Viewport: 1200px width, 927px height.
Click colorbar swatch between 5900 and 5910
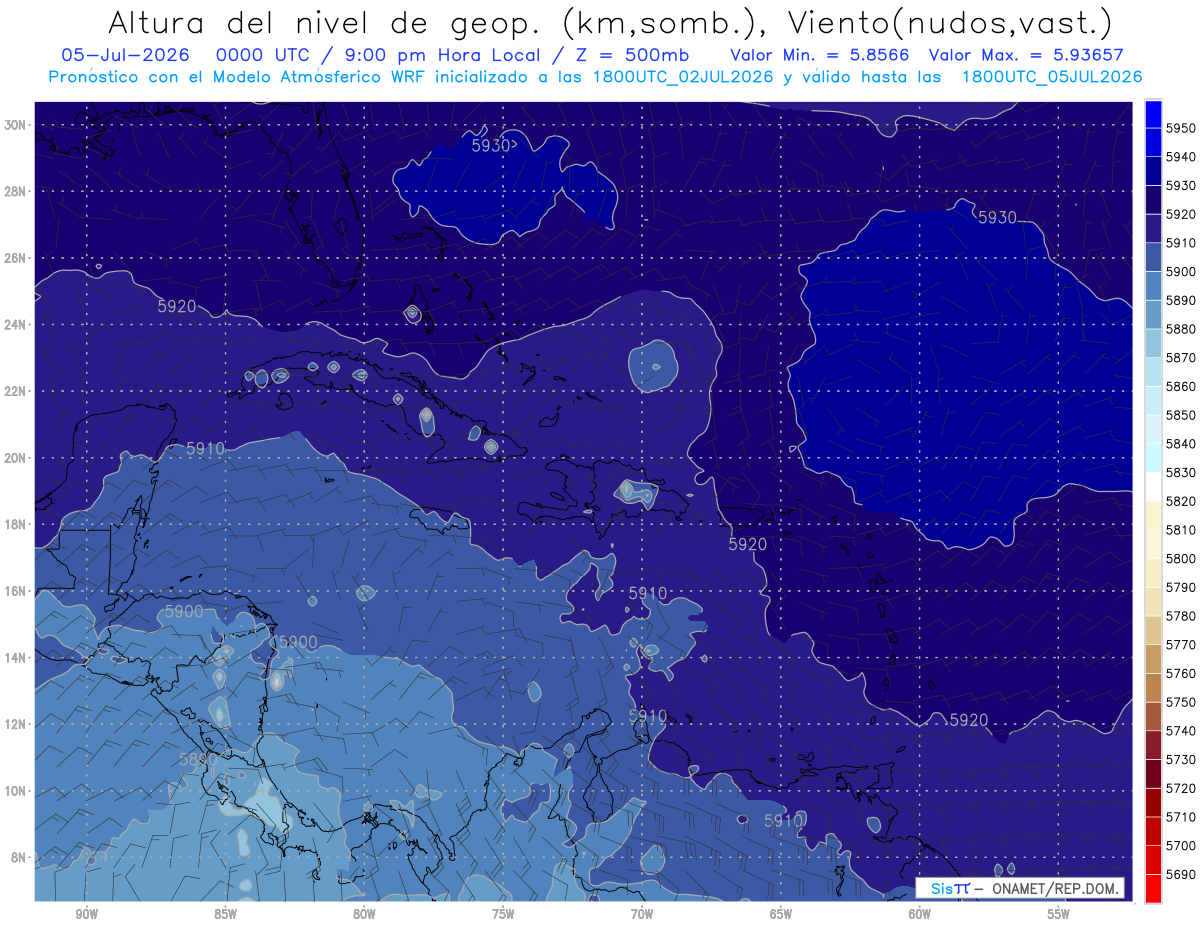point(1153,257)
